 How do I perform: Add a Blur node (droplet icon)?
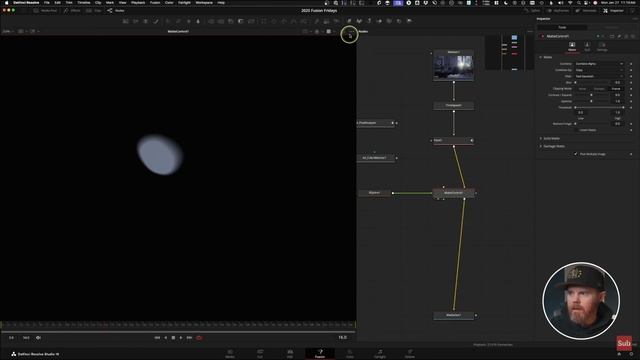[x=198, y=21]
